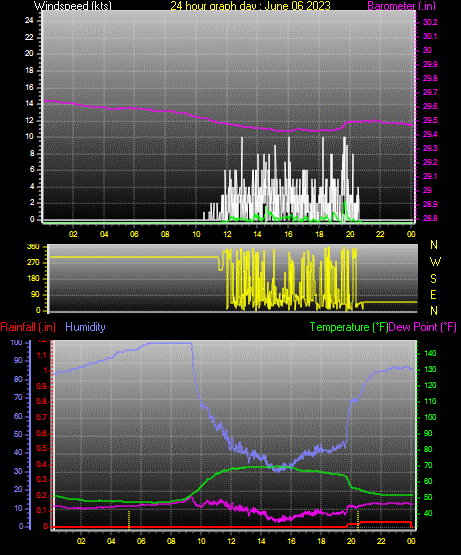Click the 30.2 barometer scale value

430,22
